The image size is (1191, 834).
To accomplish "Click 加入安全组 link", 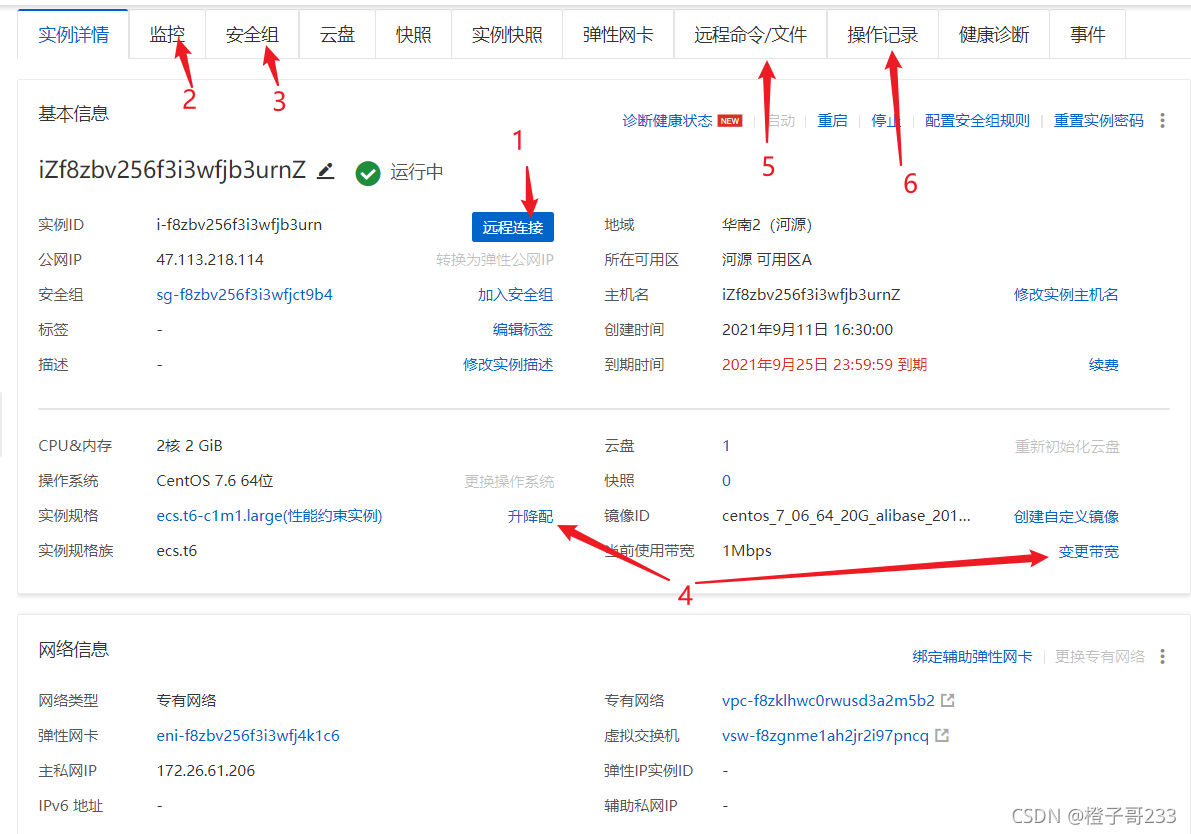I will point(515,295).
